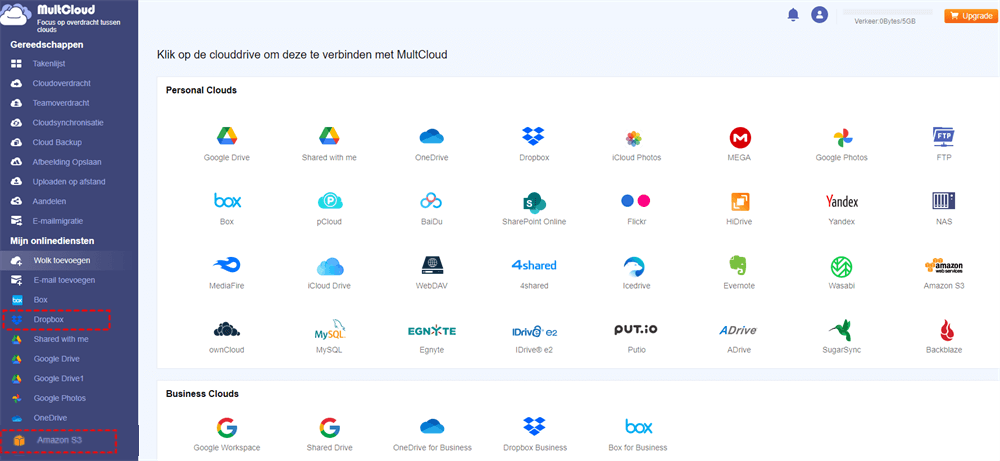
Task: Connect Google Workspace business cloud
Action: pyautogui.click(x=226, y=434)
